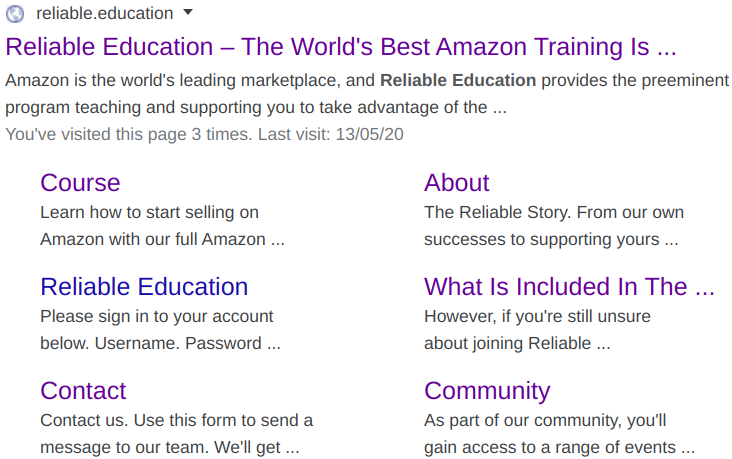
Task: Open the Contact sitelink
Action: click(x=83, y=391)
